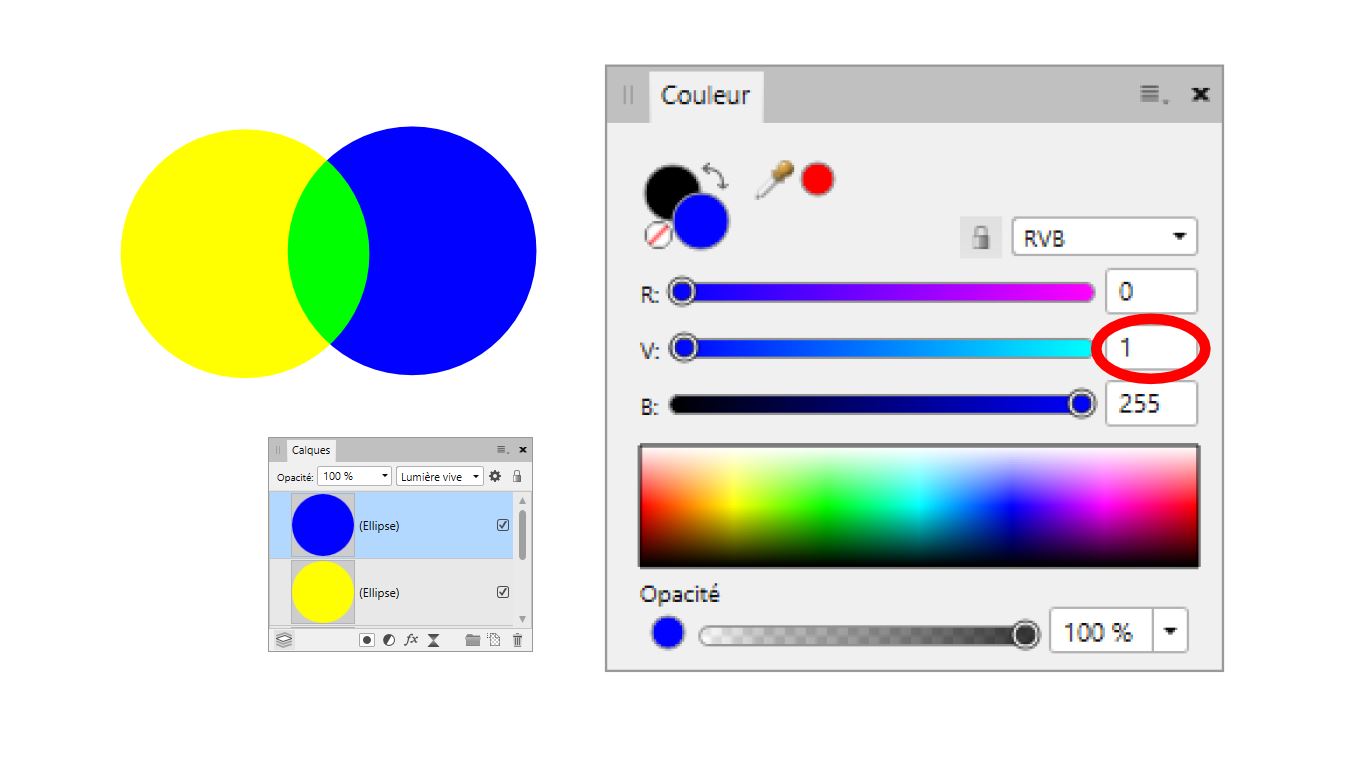Close the Couleur panel
Screen dimensions: 1368x769
(1201, 94)
